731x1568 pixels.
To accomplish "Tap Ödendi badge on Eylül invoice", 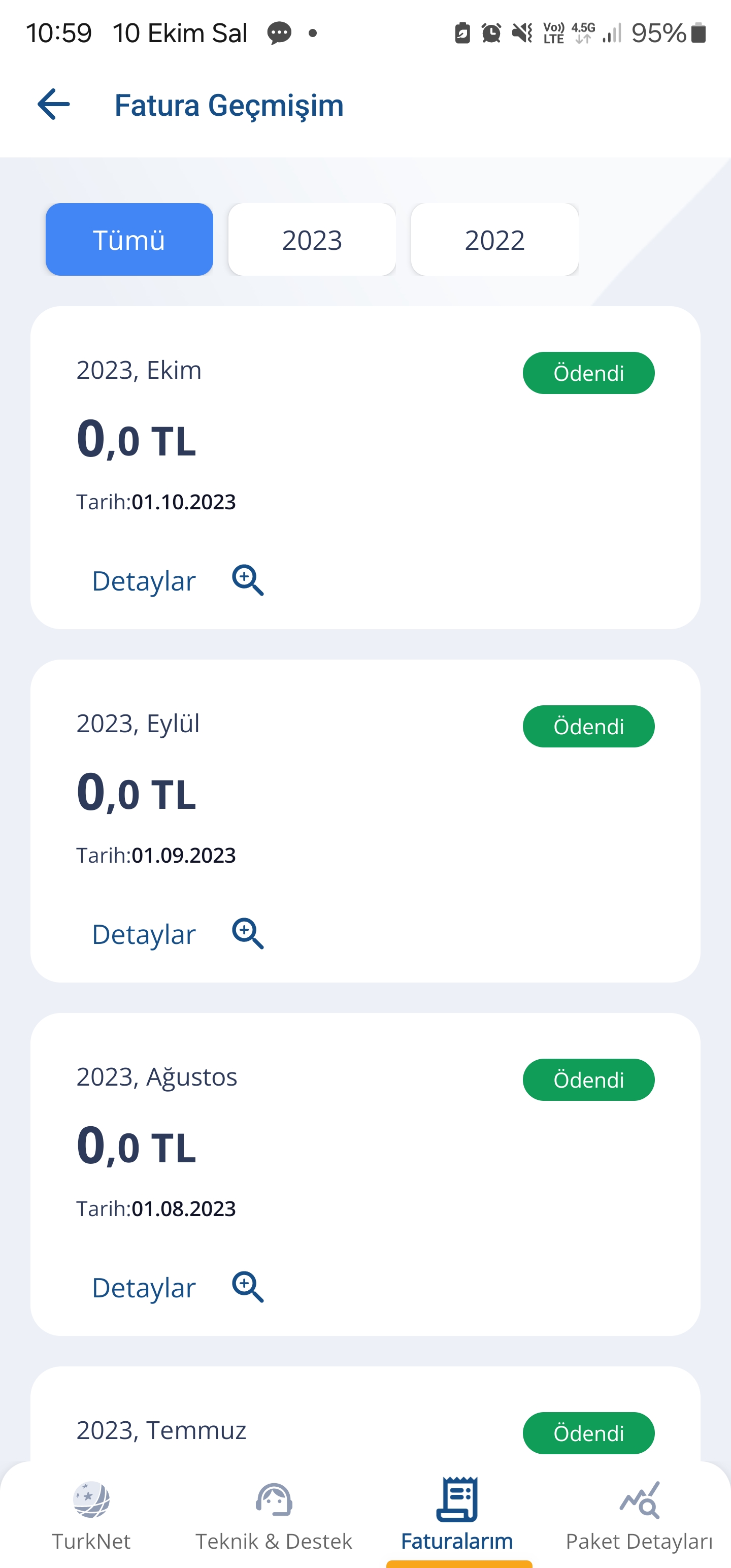I will click(x=588, y=726).
